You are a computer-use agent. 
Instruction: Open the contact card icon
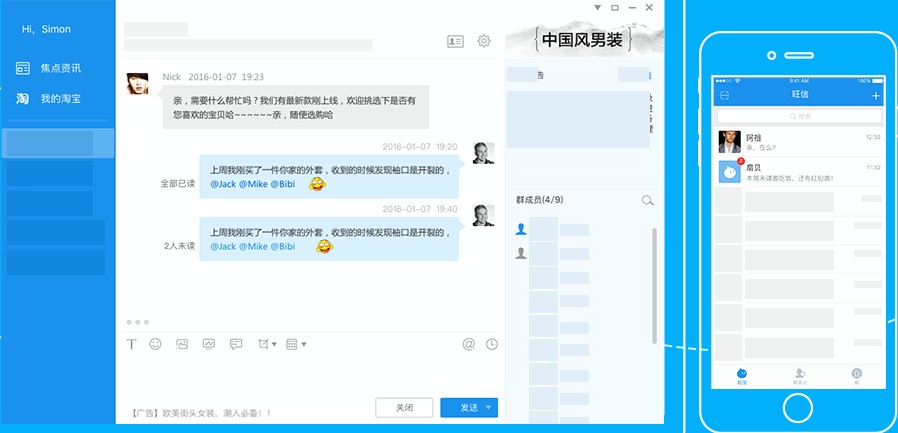(x=455, y=41)
